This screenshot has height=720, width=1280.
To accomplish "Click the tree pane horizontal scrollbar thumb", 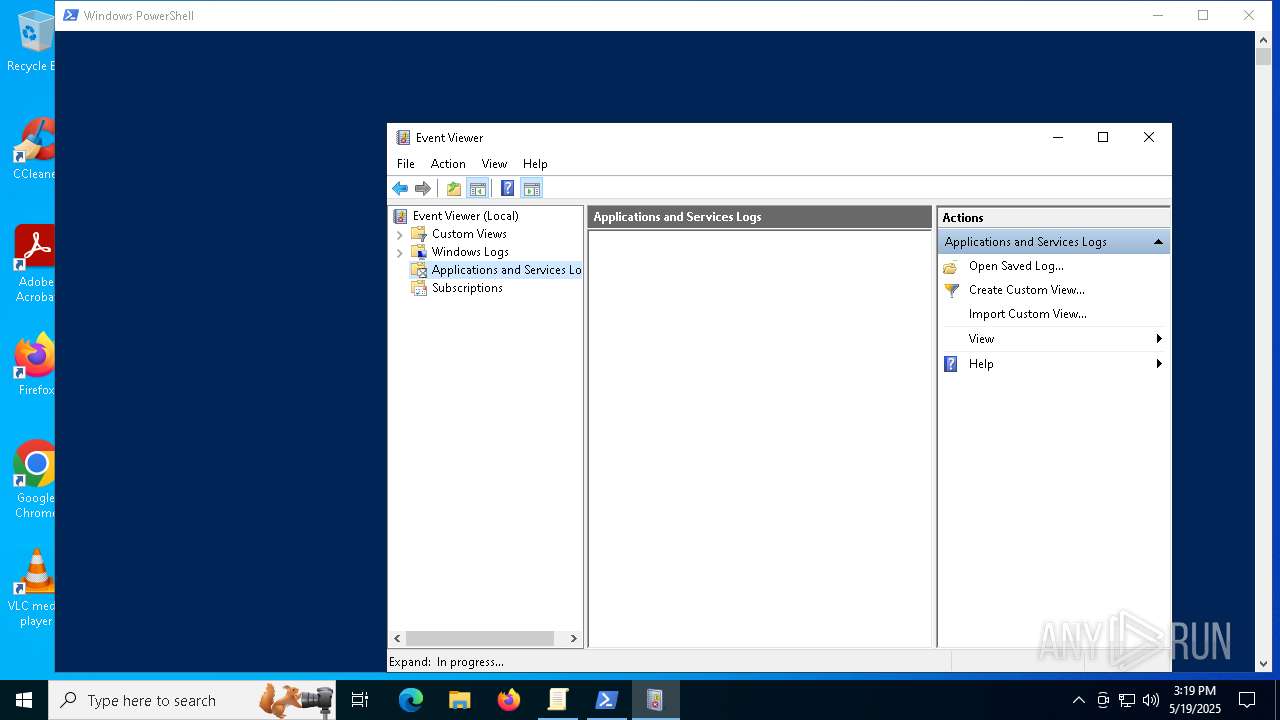I will (x=480, y=638).
